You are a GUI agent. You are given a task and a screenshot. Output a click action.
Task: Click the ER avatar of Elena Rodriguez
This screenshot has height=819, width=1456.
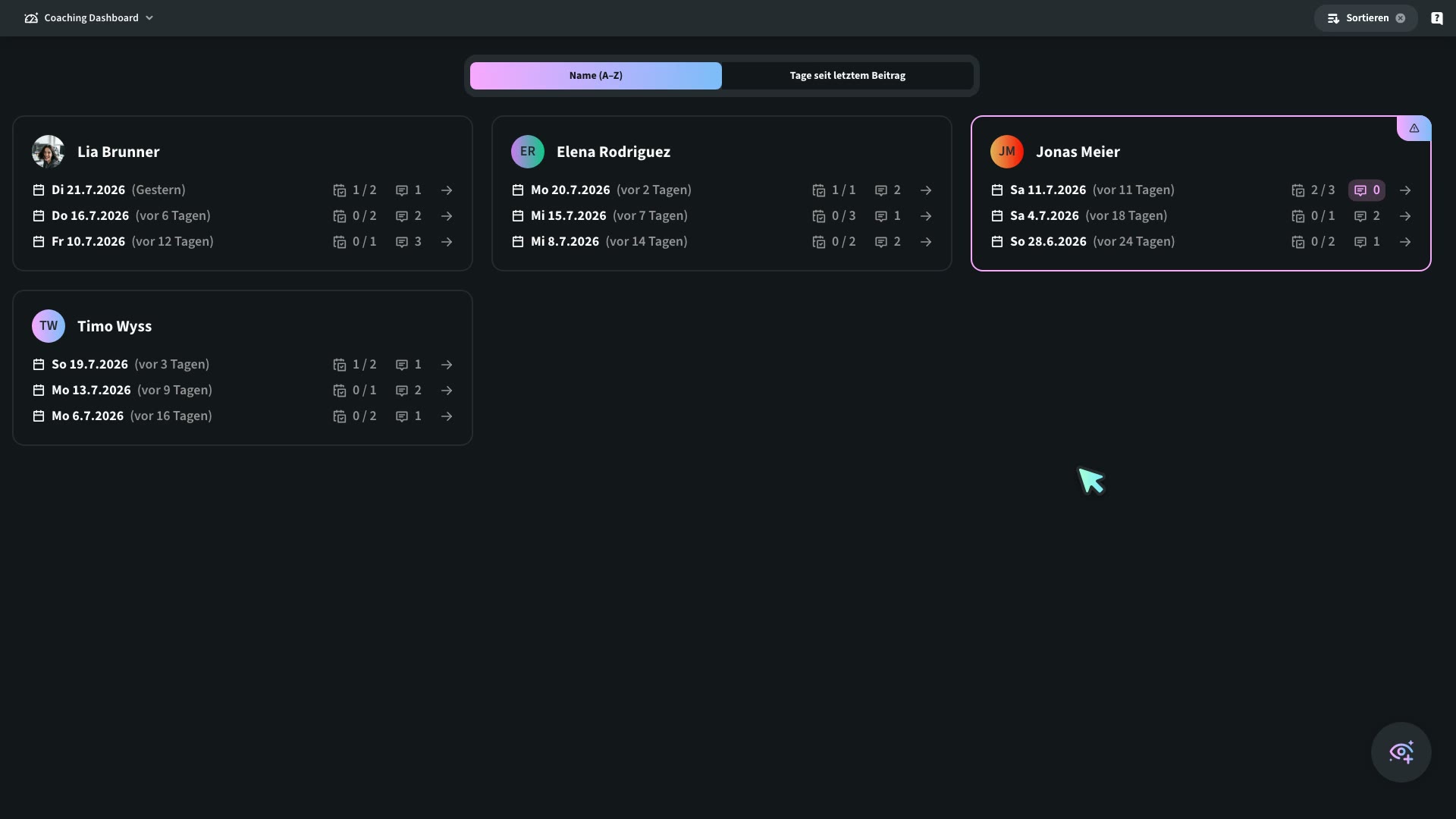(x=528, y=152)
